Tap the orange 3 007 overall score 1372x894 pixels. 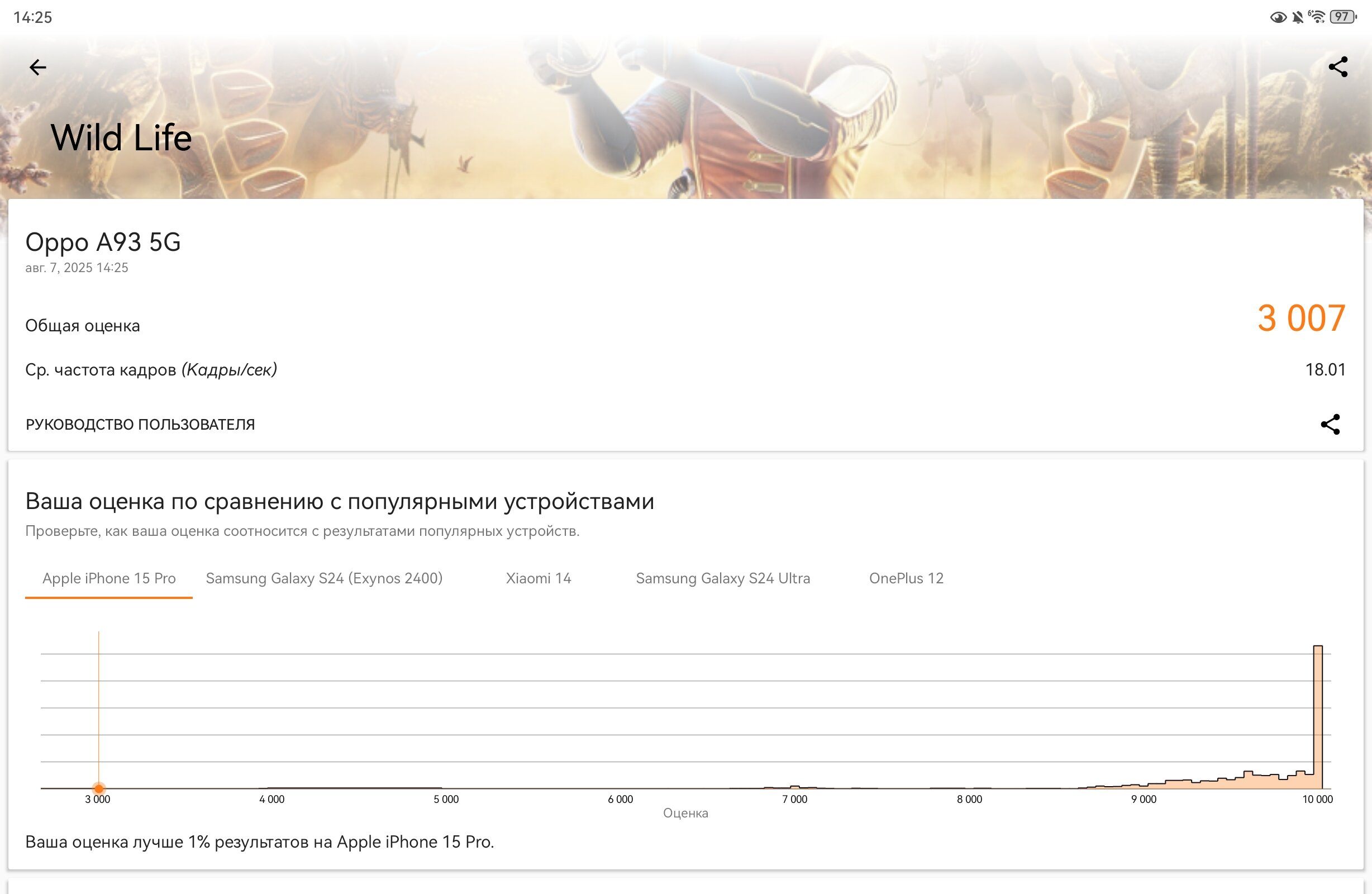[x=1301, y=318]
